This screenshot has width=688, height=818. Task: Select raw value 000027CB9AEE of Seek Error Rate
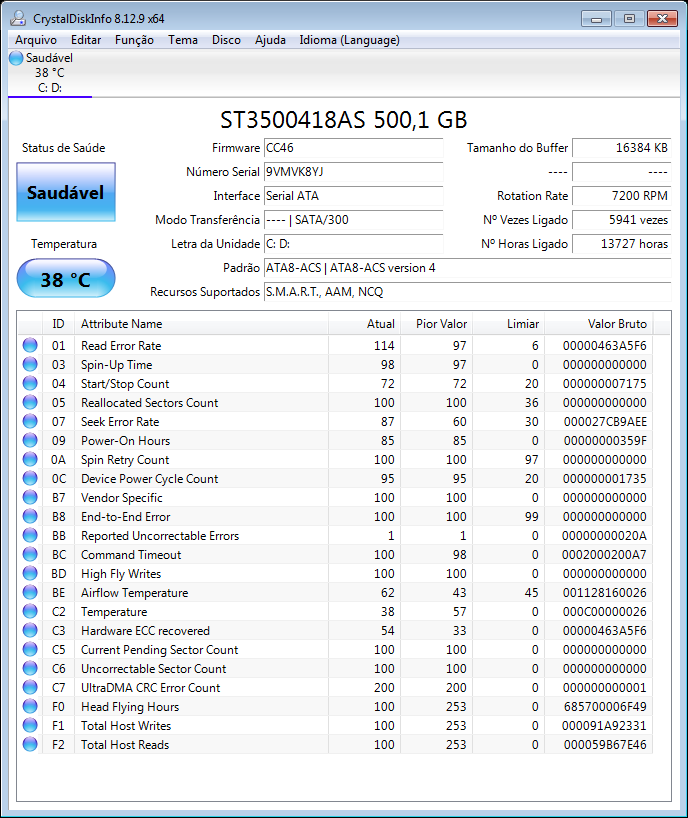point(605,422)
